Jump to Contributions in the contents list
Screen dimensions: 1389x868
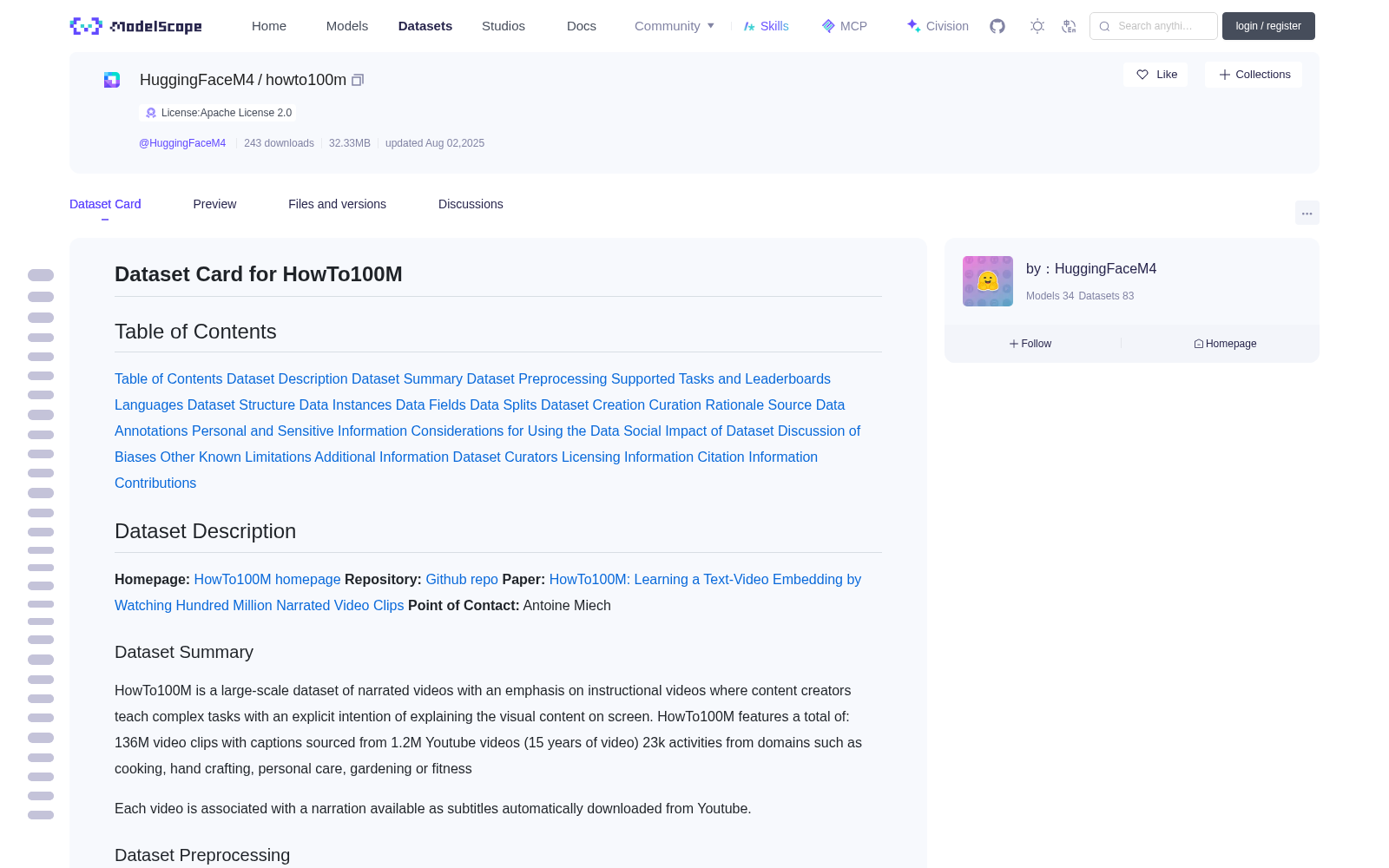point(155,483)
